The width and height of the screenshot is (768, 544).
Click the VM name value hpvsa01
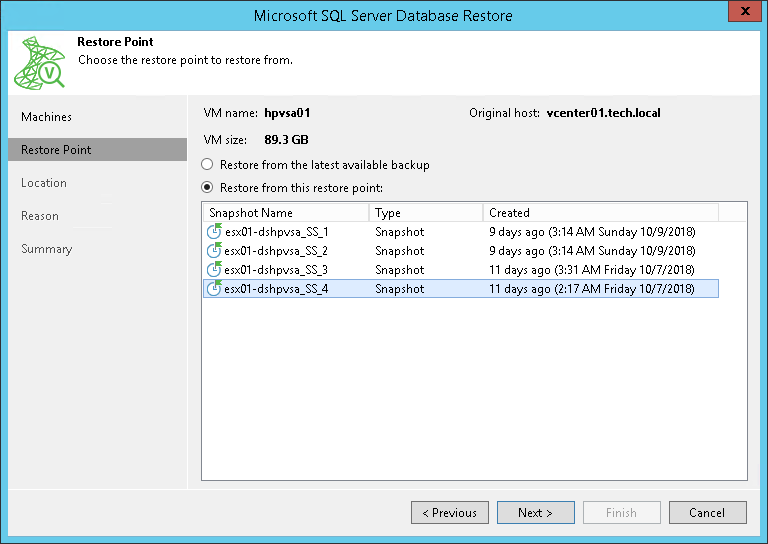coord(287,113)
